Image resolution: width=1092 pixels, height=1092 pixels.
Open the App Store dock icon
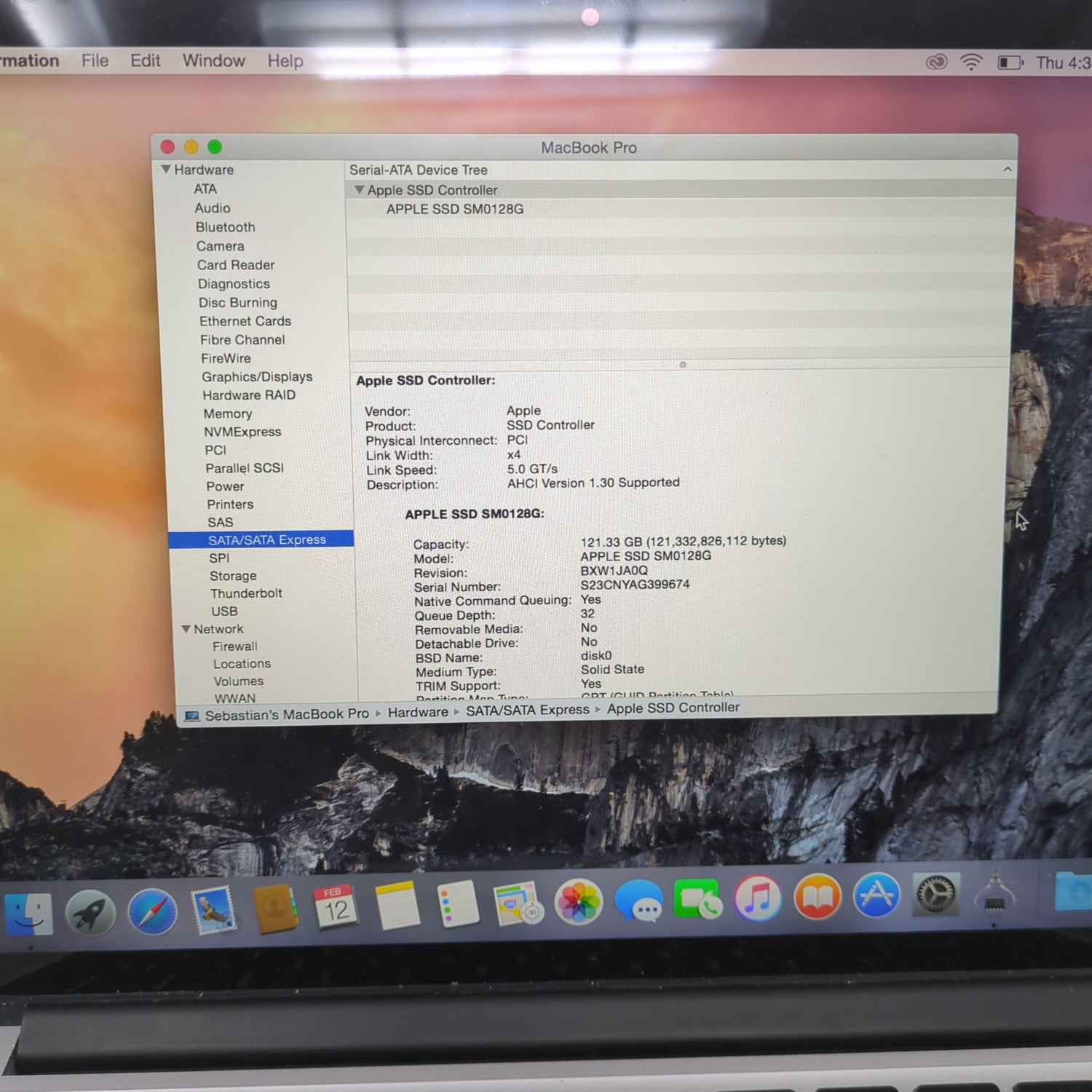pyautogui.click(x=876, y=895)
